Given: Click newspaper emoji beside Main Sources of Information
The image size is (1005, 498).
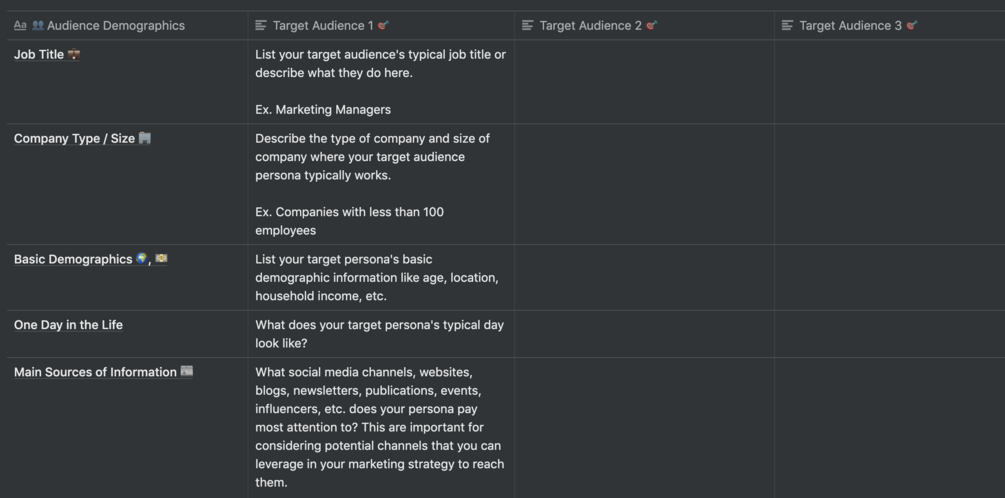Looking at the screenshot, I should point(186,372).
